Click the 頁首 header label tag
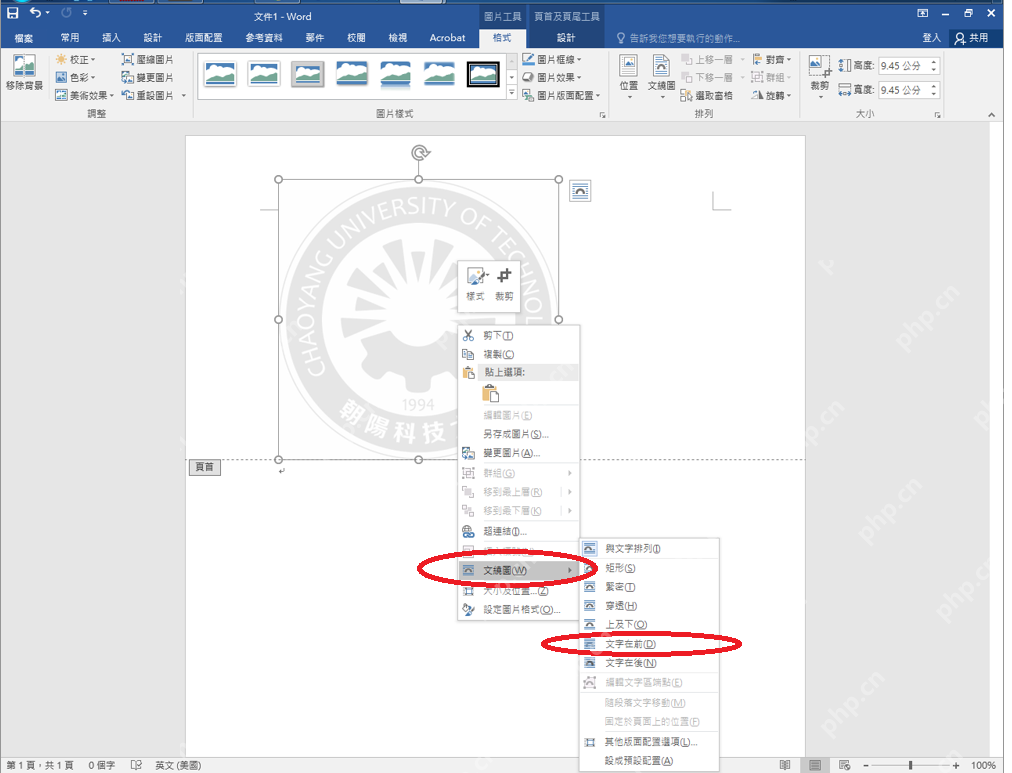This screenshot has height=773, width=1012. click(x=205, y=467)
